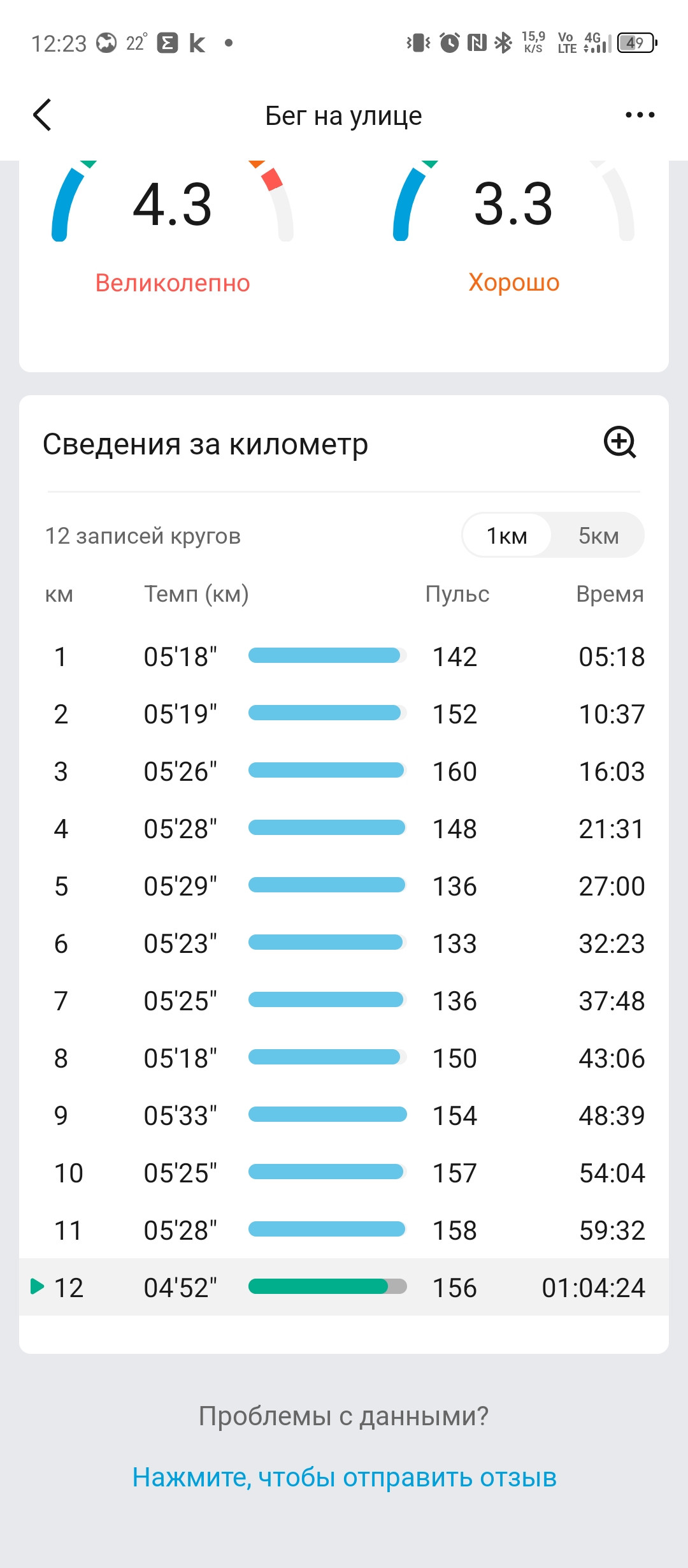Select lap 9 row with 05'33" pace
Screen dimensions: 688x1568
tap(344, 1115)
